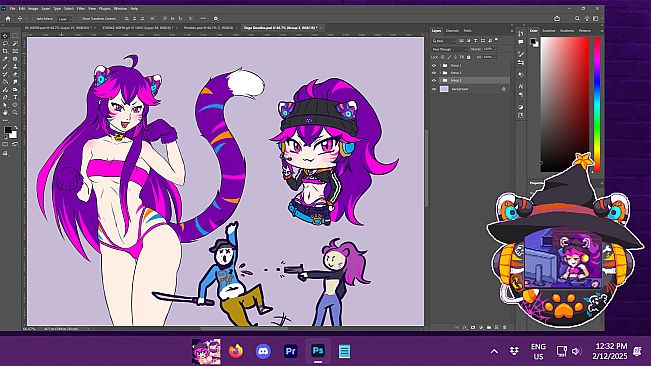Select the Eyedropper tool

click(5, 59)
